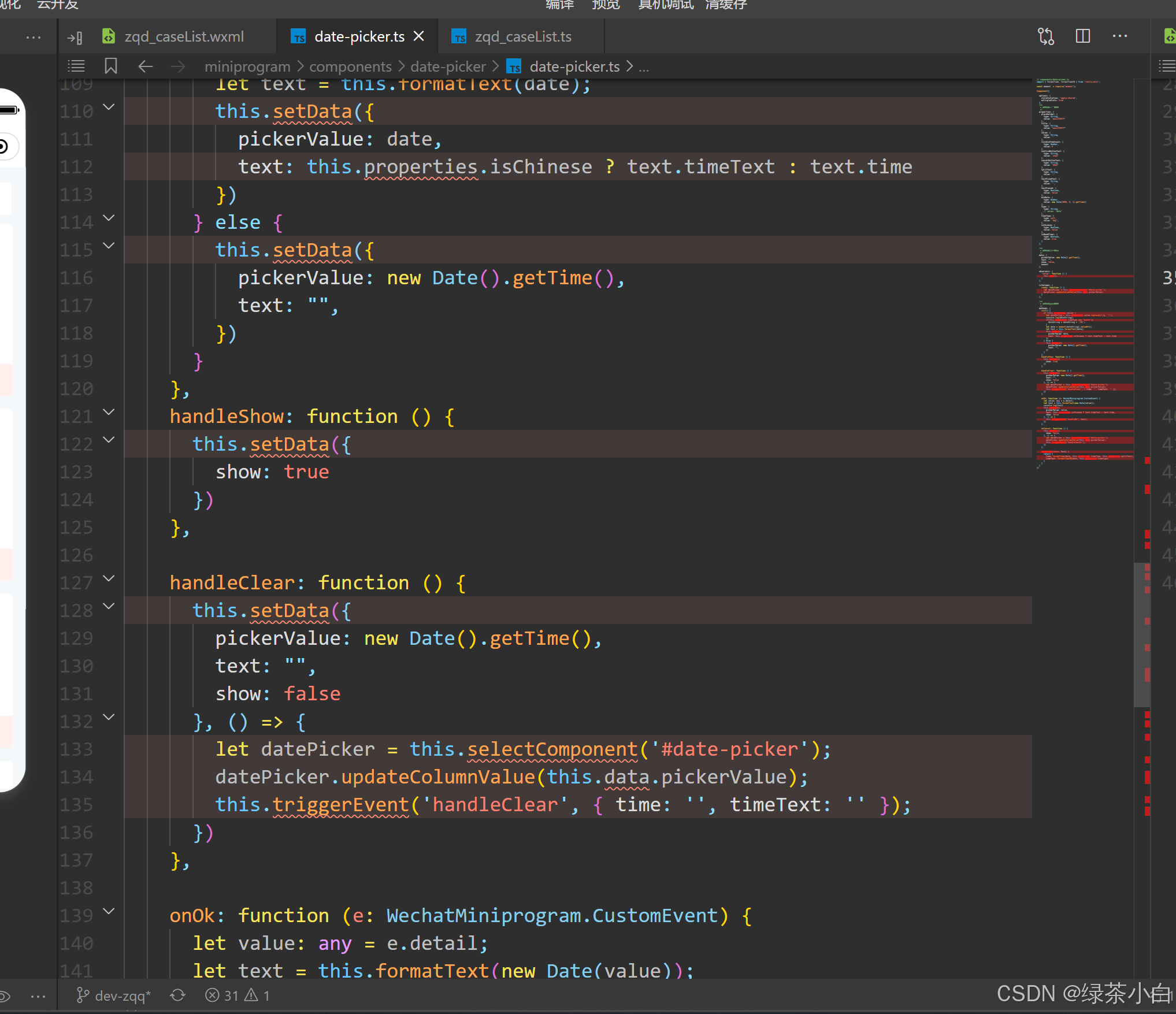The height and width of the screenshot is (1014, 1176).
Task: Switch to the zqd_caseList.ts tab
Action: [x=522, y=36]
